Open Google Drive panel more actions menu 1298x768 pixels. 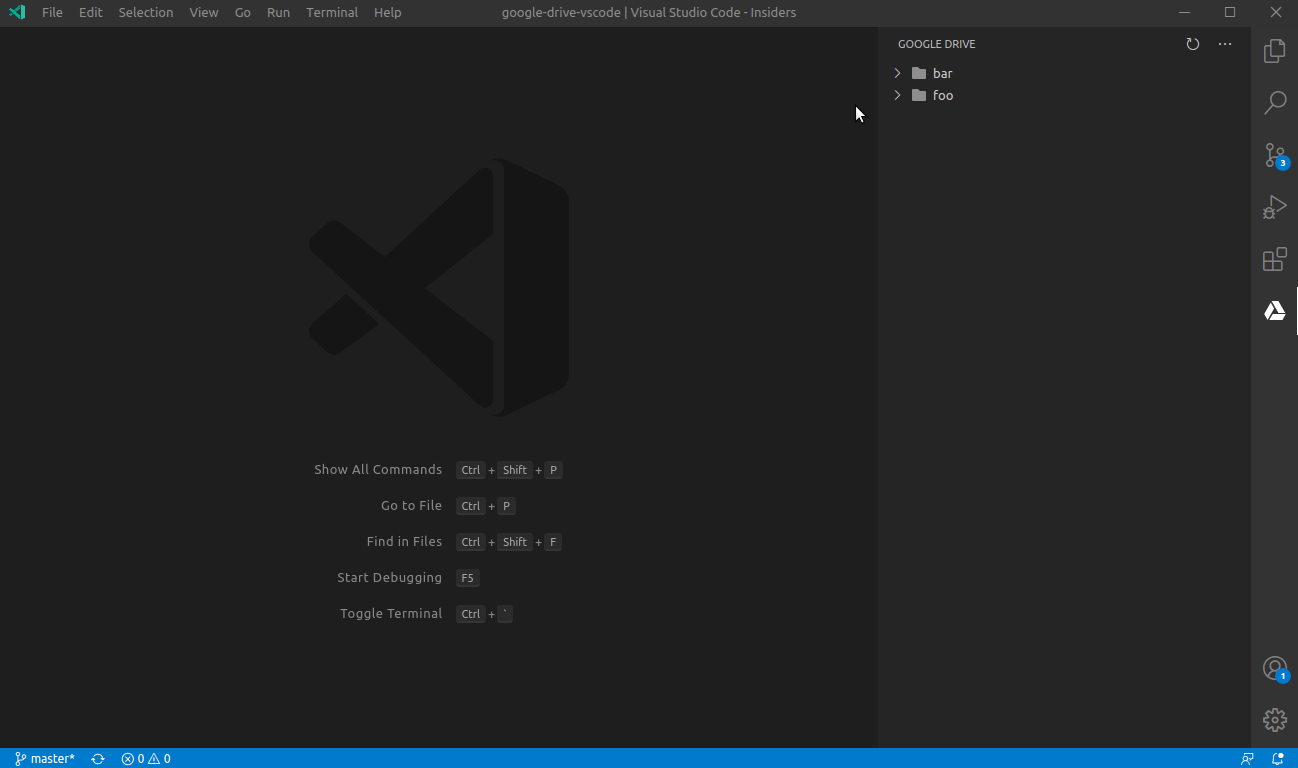(x=1225, y=44)
